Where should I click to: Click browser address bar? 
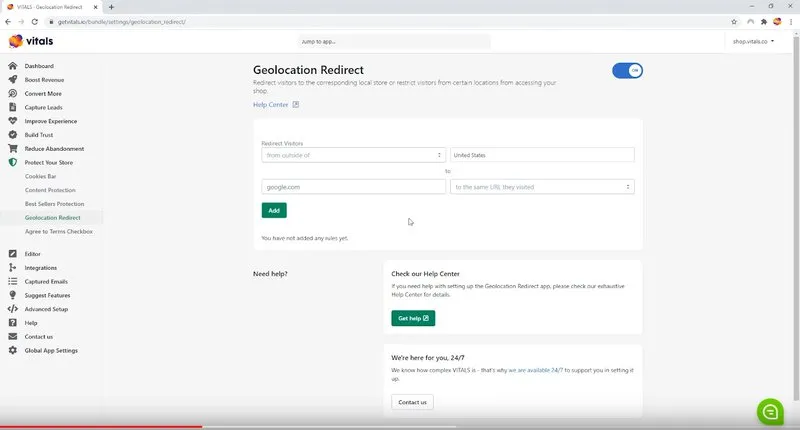coord(387,22)
